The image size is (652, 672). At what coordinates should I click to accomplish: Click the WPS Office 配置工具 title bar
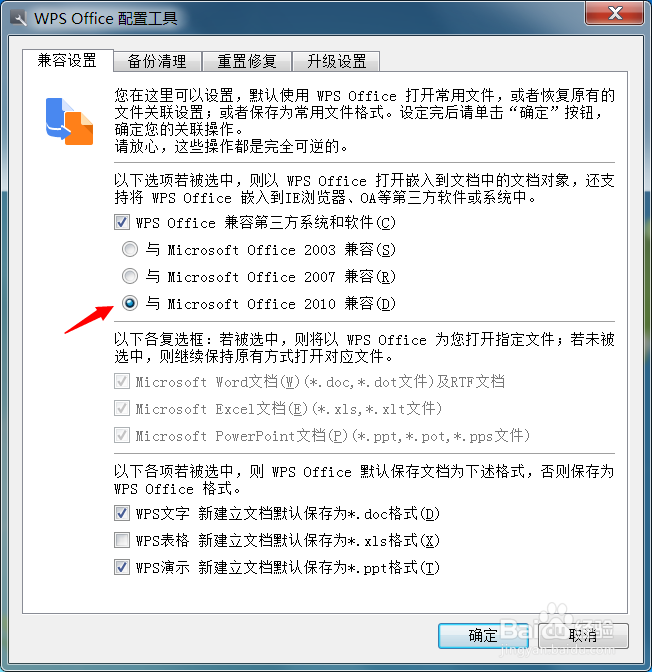pos(300,18)
